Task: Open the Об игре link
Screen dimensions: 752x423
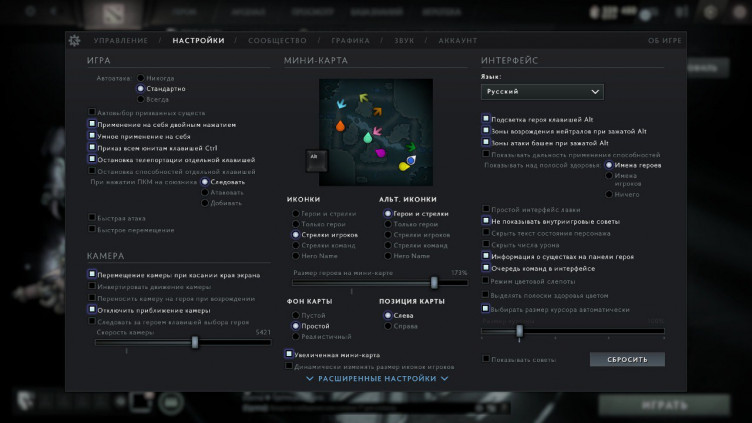Action: click(664, 41)
